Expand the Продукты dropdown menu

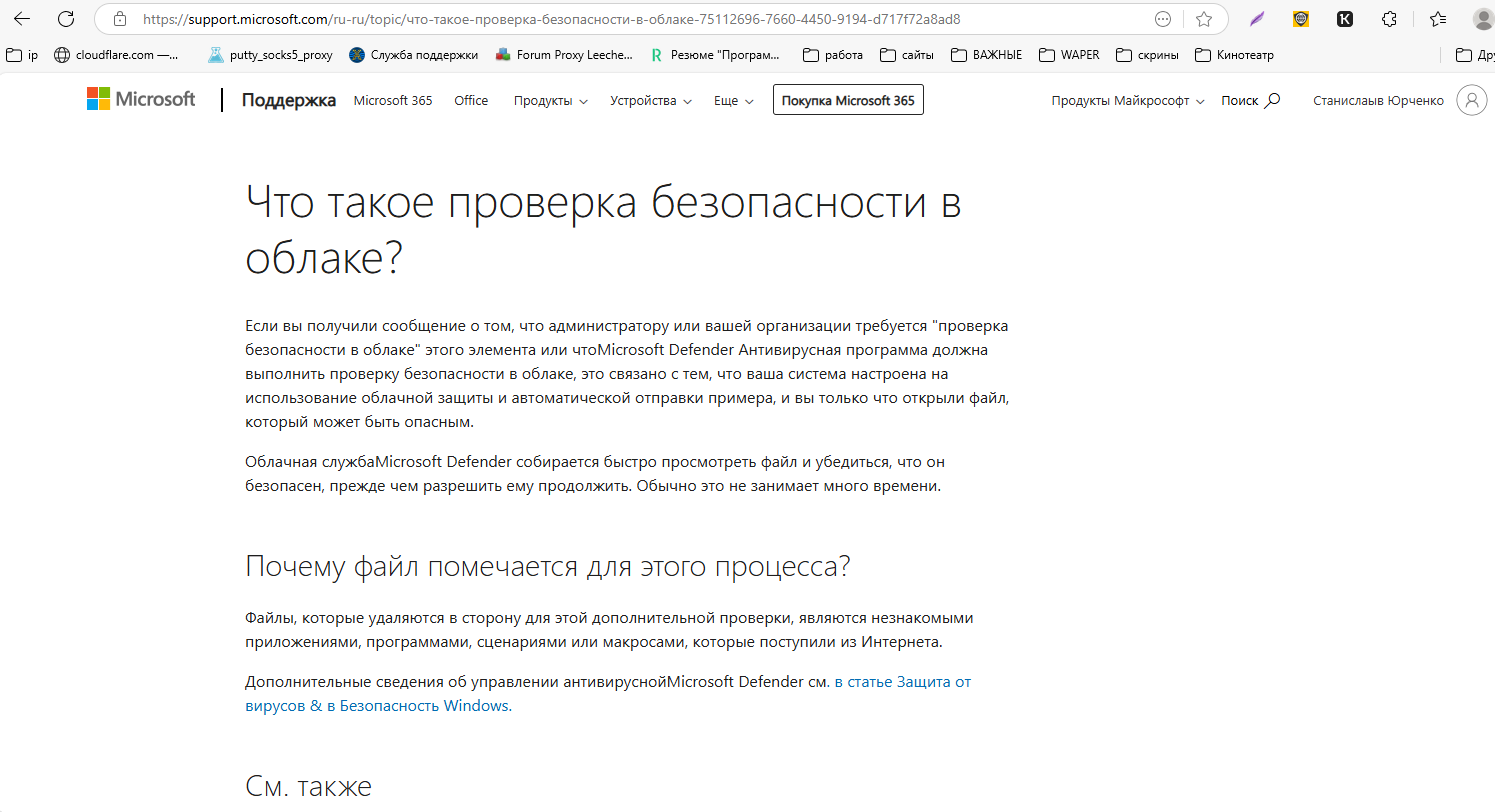(x=550, y=100)
